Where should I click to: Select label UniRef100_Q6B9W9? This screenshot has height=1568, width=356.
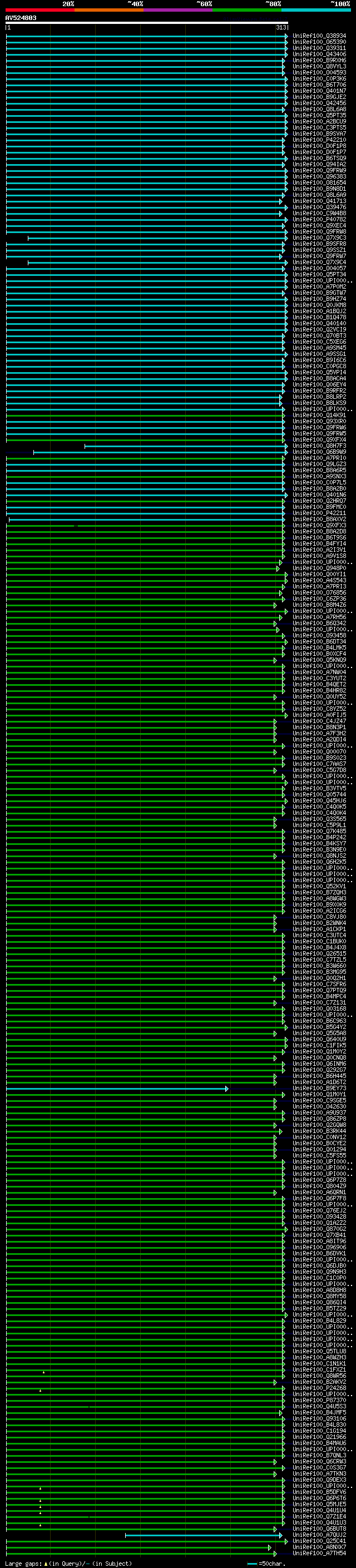pyautogui.click(x=319, y=452)
